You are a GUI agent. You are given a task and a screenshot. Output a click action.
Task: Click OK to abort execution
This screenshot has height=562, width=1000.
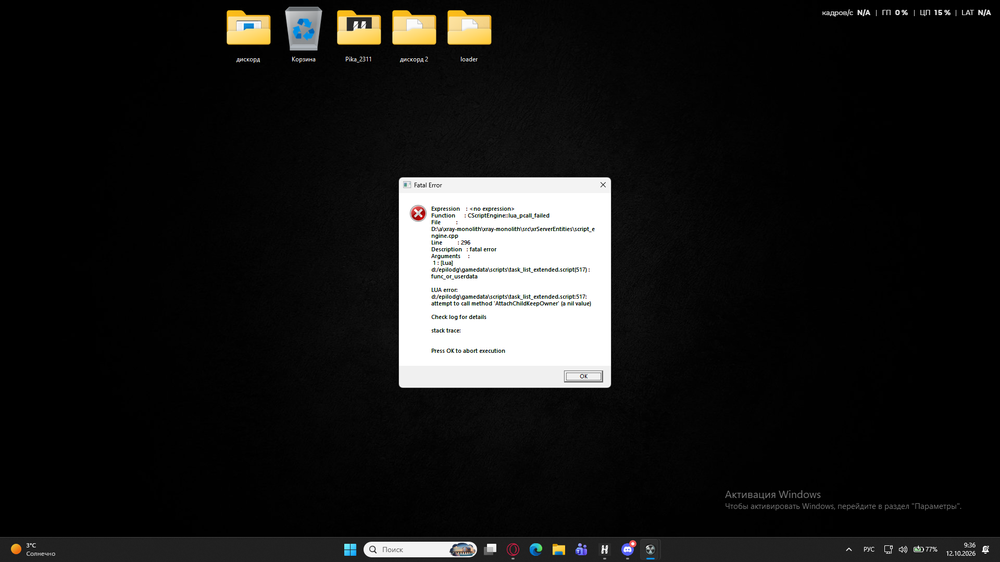[583, 376]
